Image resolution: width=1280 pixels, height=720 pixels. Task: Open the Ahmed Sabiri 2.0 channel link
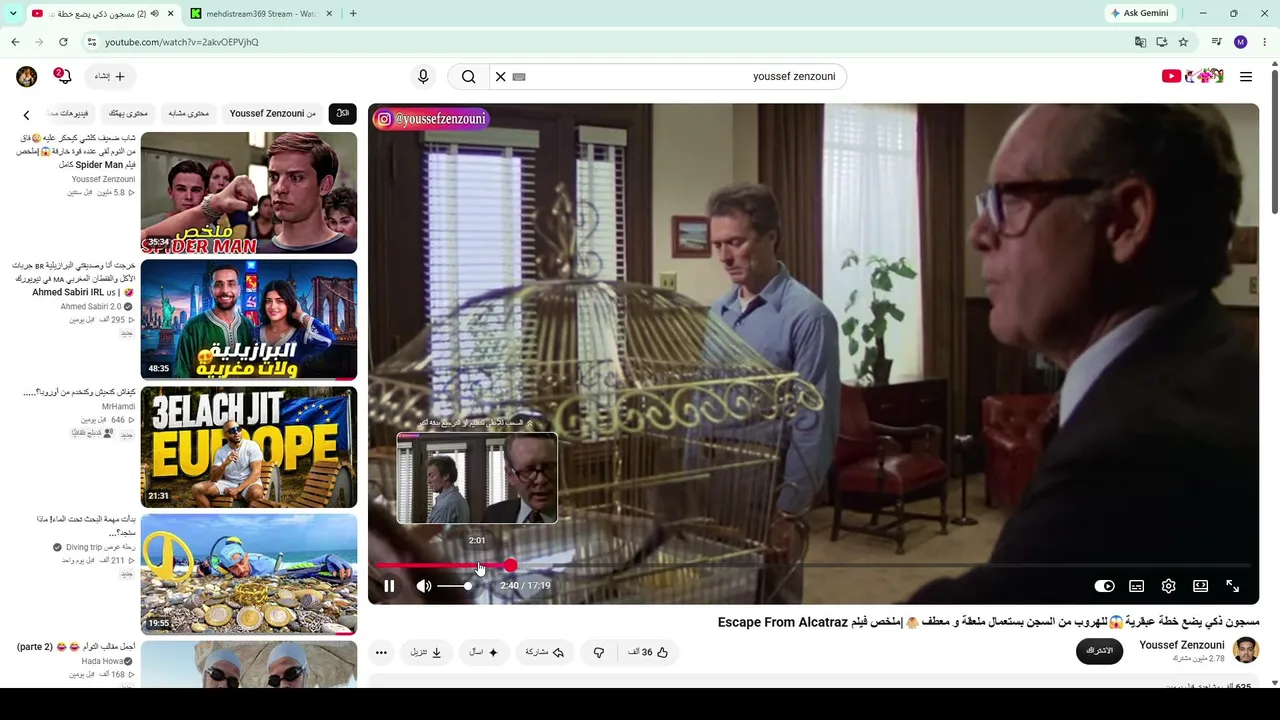(91, 306)
